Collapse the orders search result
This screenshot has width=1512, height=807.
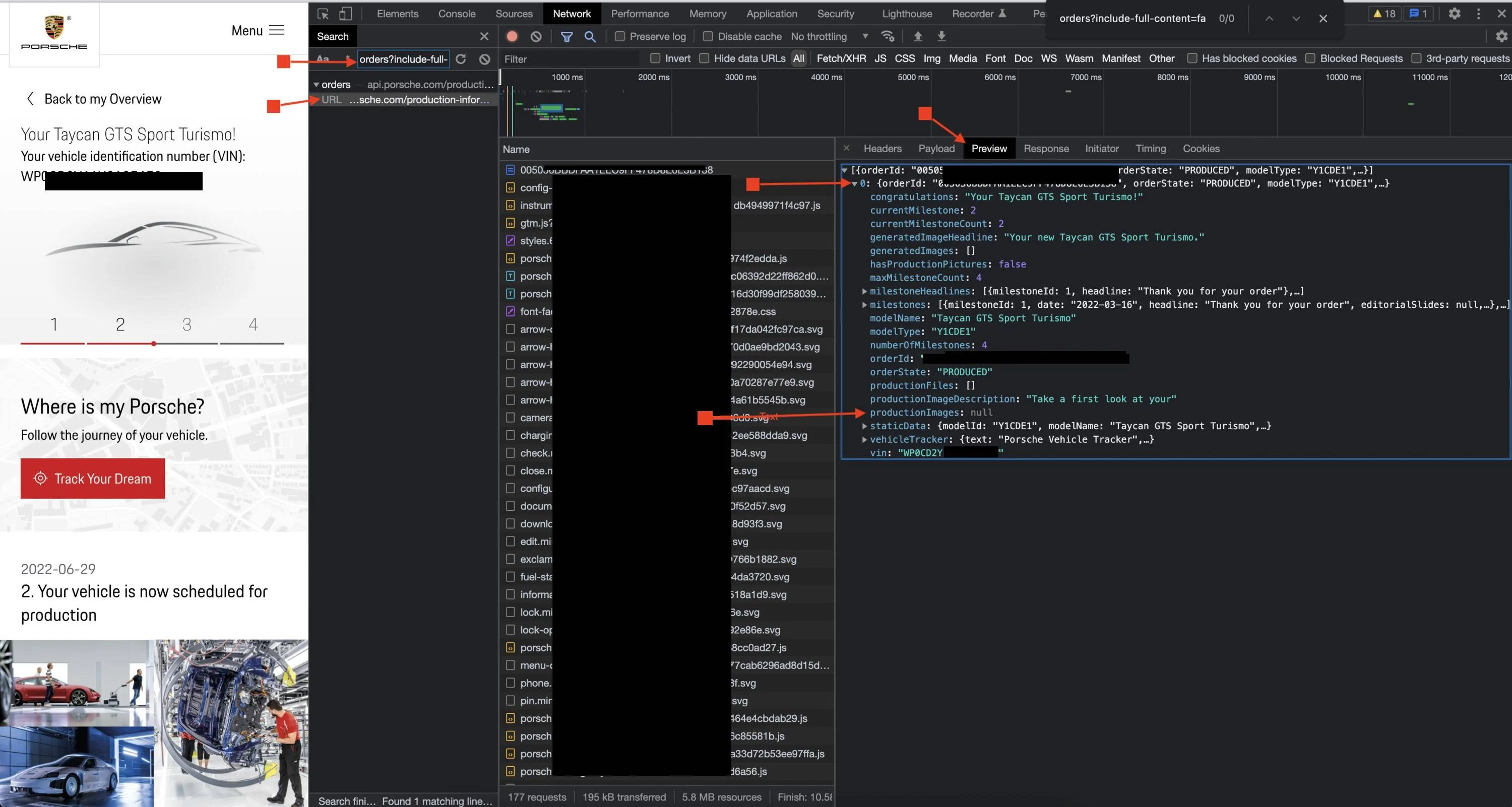coord(317,85)
